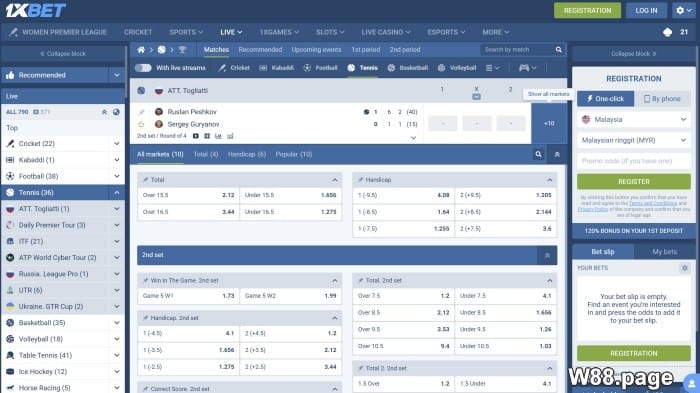This screenshot has width=700, height=393.
Task: Click the LOG IN button
Action: pos(646,10)
